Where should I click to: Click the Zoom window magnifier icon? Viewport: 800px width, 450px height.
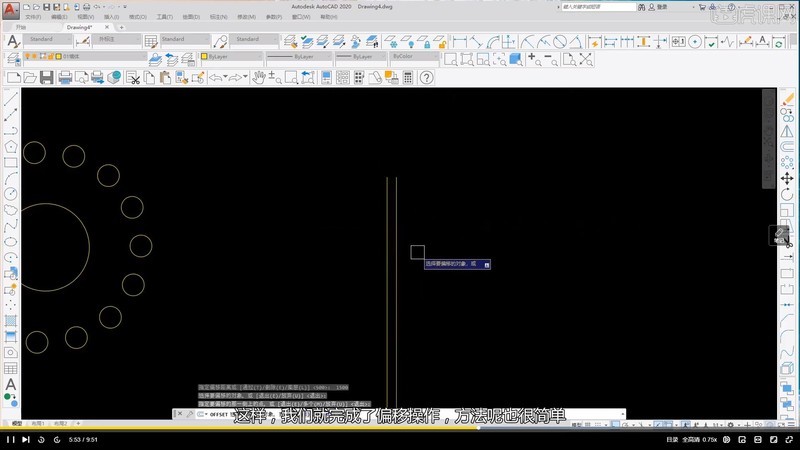[291, 78]
